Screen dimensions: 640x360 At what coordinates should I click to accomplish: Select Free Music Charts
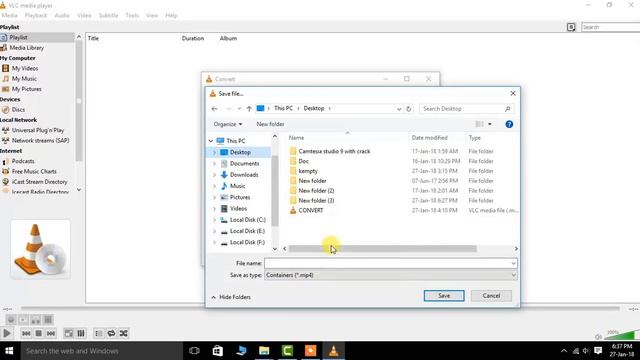point(34,171)
